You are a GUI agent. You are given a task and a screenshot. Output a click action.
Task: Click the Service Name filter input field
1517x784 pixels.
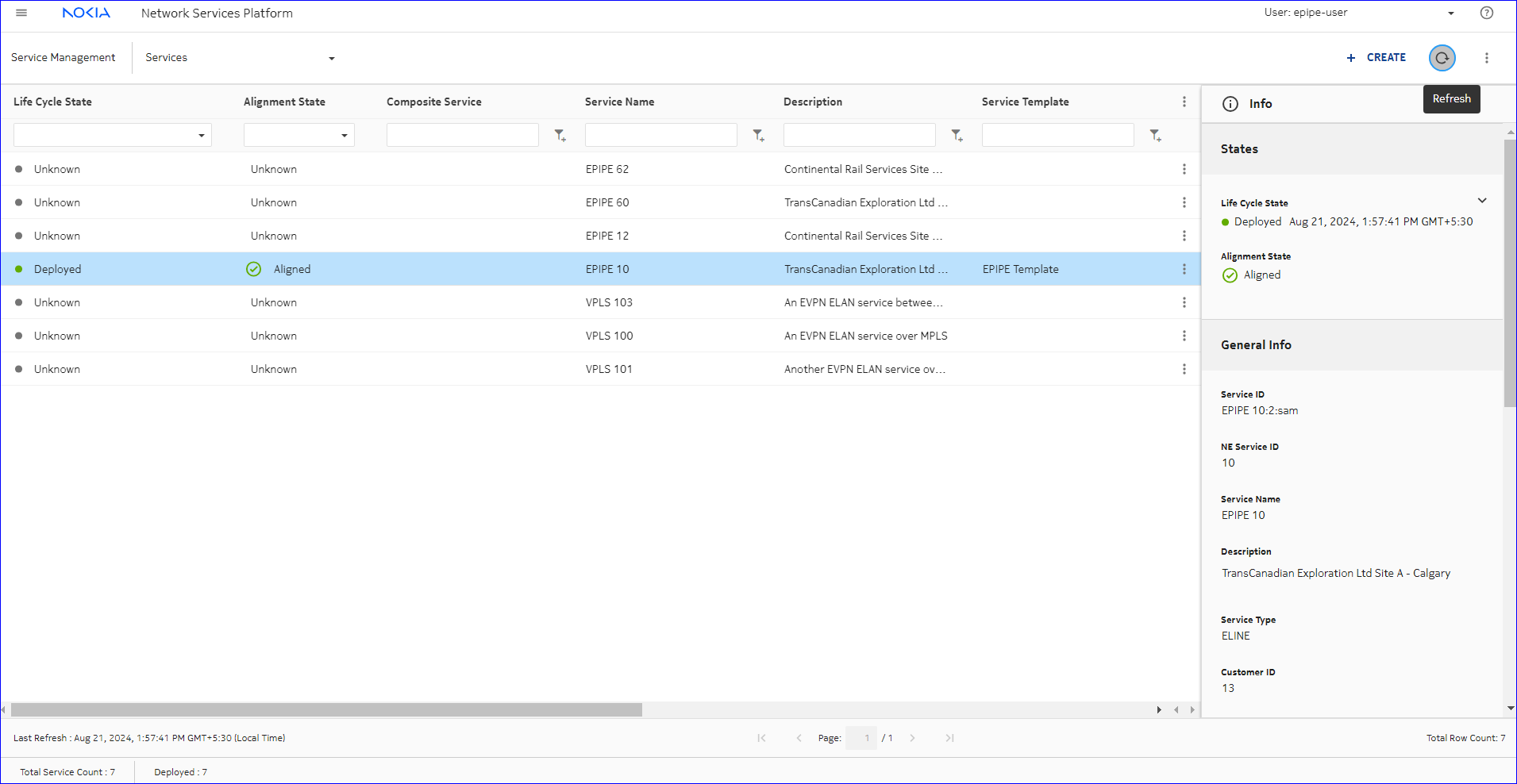(x=660, y=136)
